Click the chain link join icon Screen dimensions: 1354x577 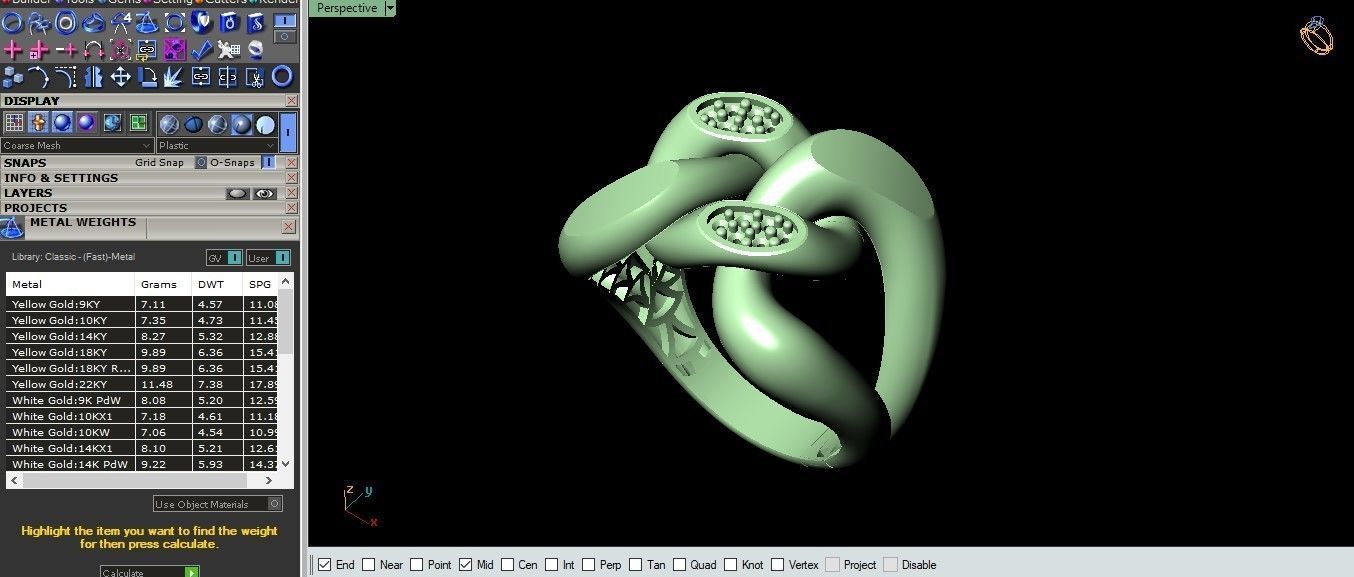pyautogui.click(x=201, y=77)
